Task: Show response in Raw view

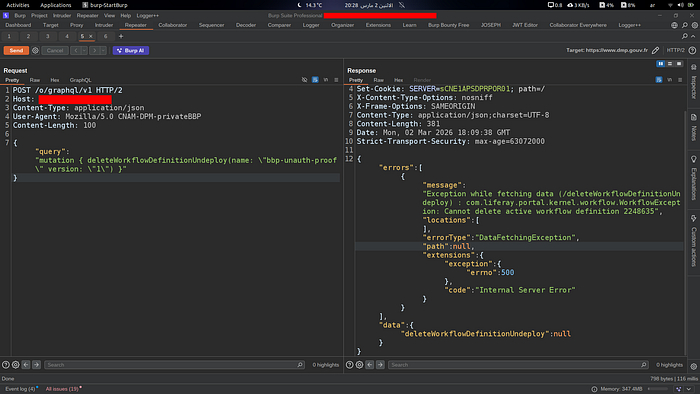Action: 379,80
